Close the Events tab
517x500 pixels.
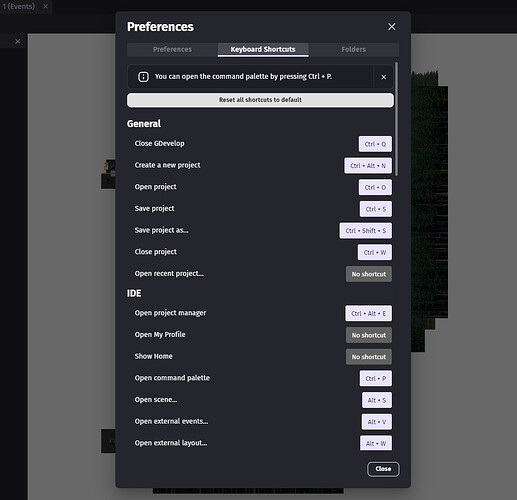[46, 6]
